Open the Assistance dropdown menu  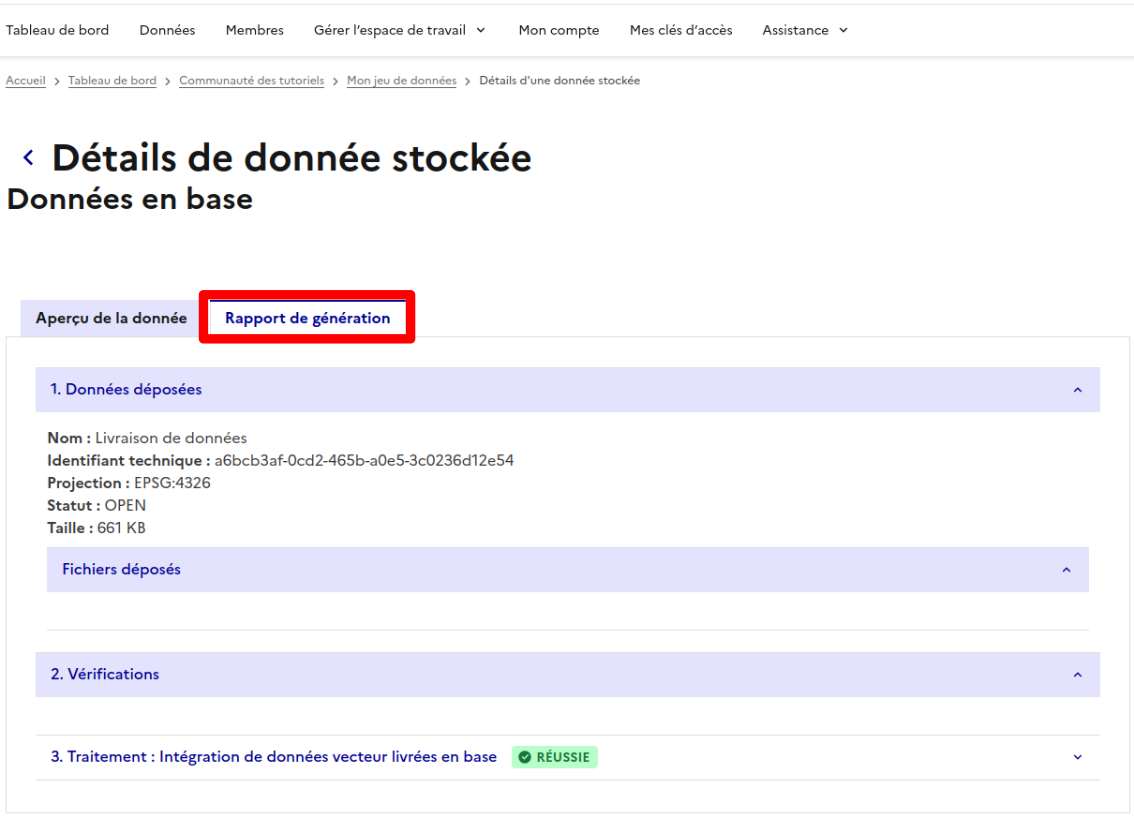[x=804, y=30]
